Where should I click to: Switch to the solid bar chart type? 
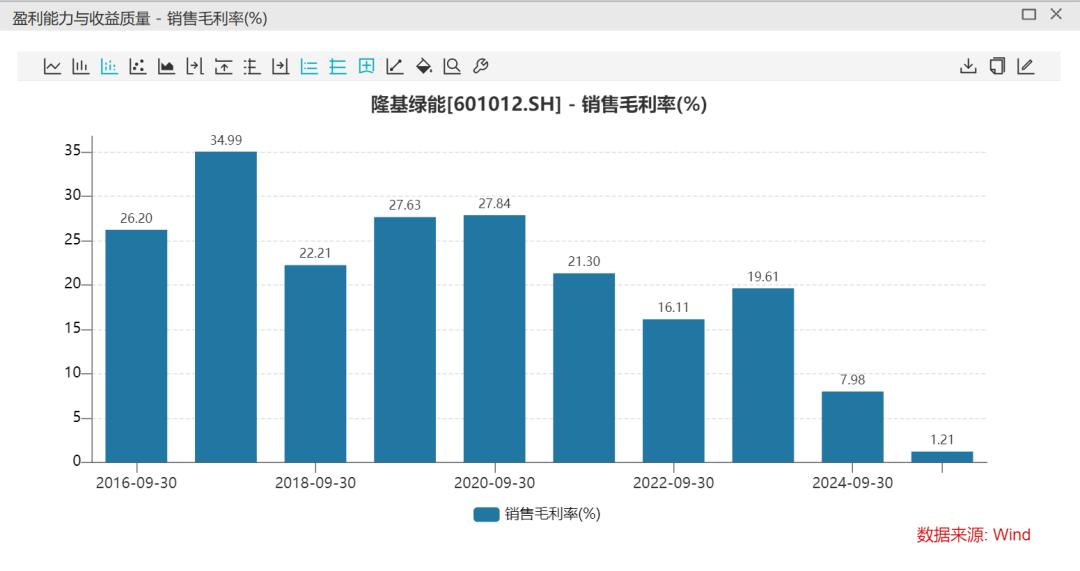(x=81, y=66)
